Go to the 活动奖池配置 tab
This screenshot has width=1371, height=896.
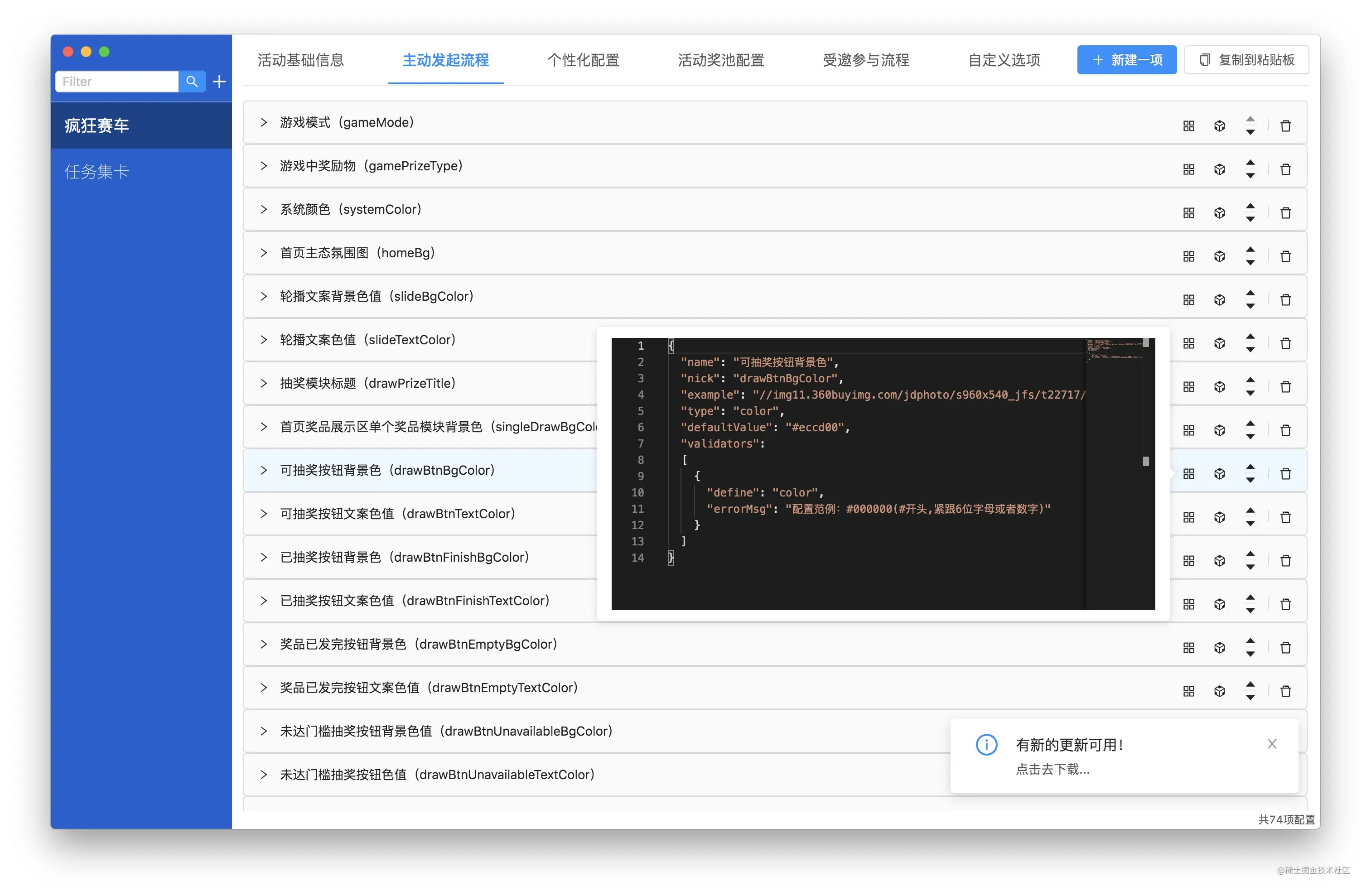(x=721, y=60)
